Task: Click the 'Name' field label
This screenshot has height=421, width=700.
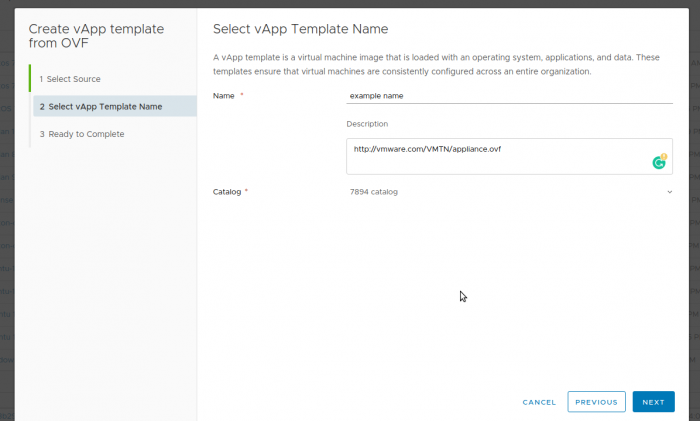Action: [224, 96]
